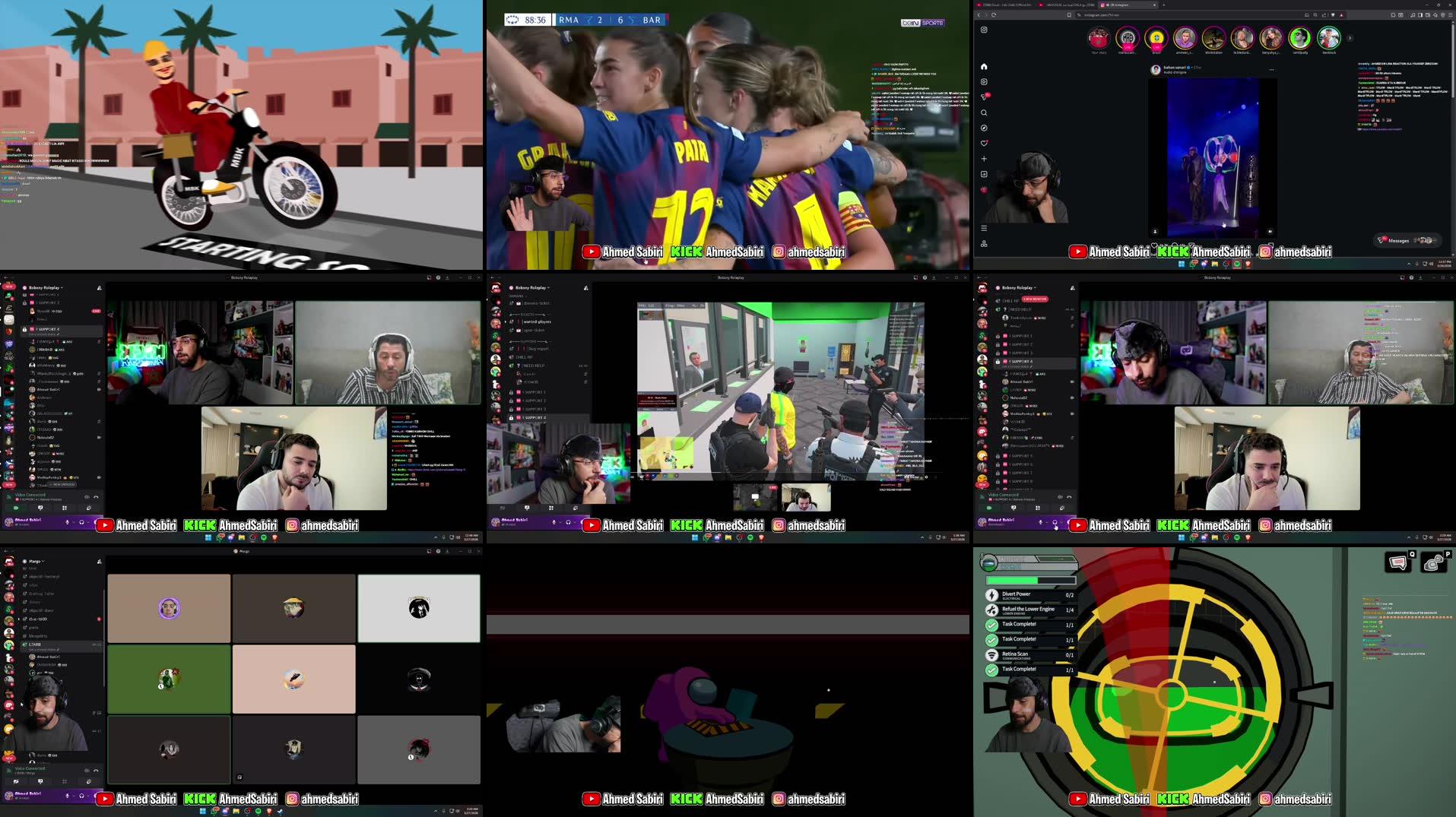
Task: Switch to the first Firefox browser tab
Action: click(1006, 5)
